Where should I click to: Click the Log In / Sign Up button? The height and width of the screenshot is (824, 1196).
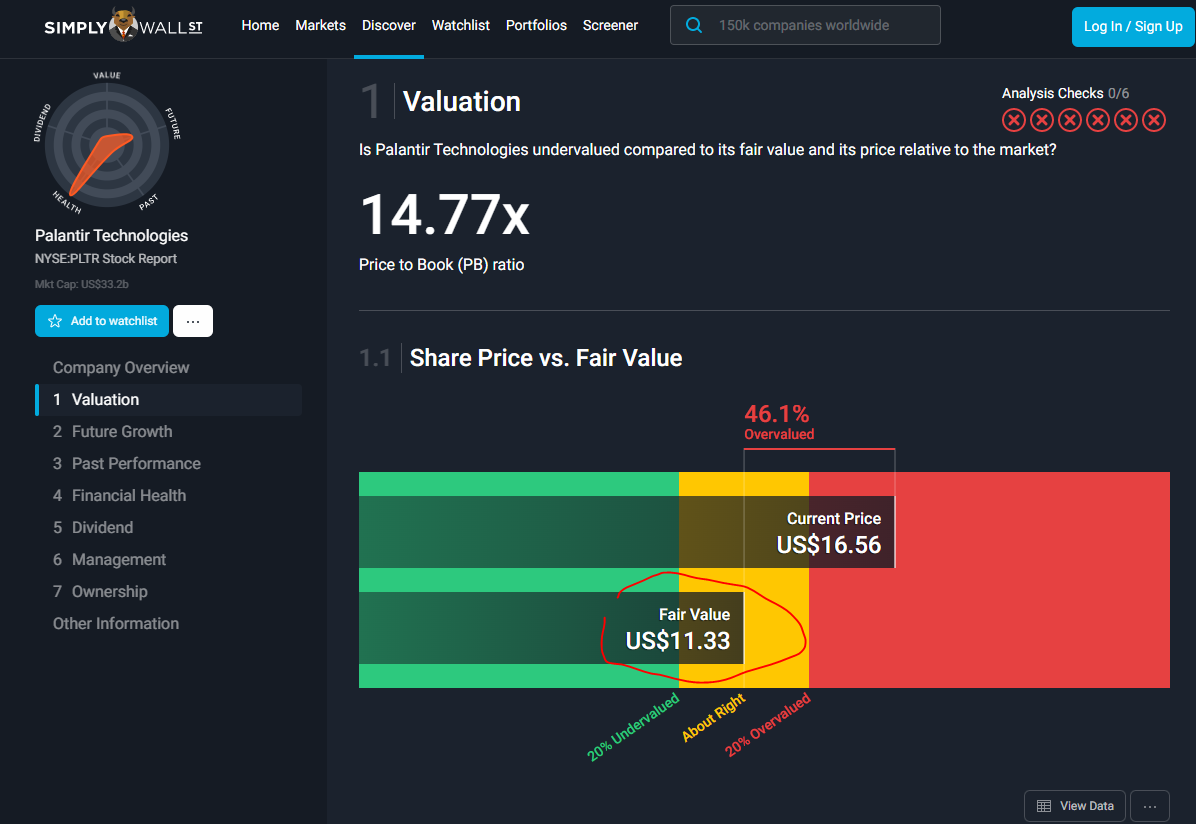(1133, 27)
